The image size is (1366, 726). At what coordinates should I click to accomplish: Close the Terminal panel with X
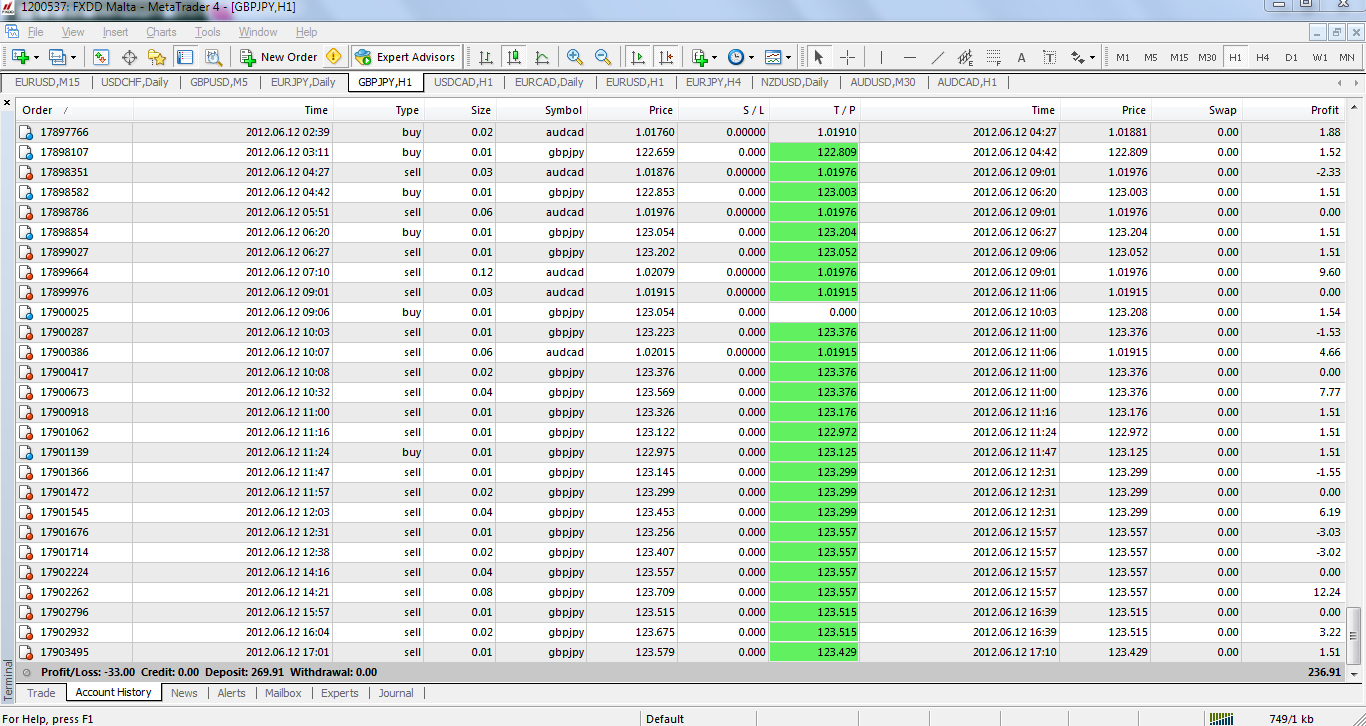click(8, 103)
